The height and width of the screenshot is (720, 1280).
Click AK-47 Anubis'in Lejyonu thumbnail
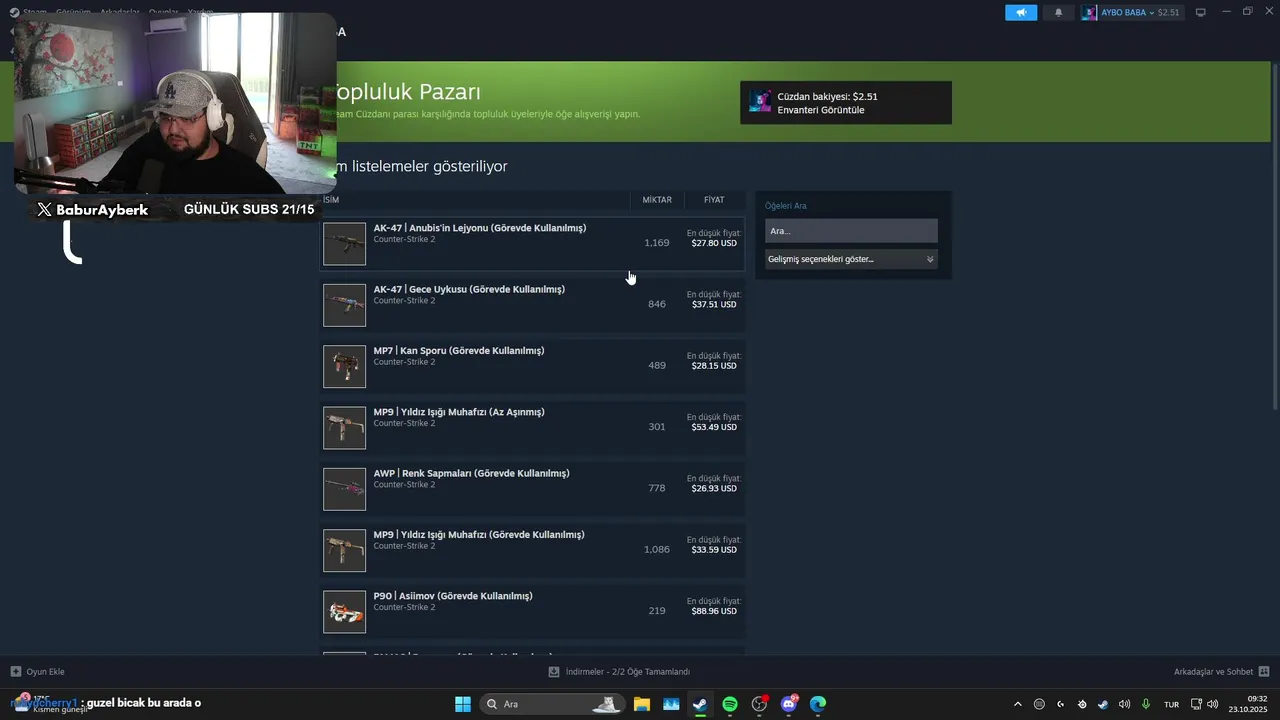[x=344, y=244]
